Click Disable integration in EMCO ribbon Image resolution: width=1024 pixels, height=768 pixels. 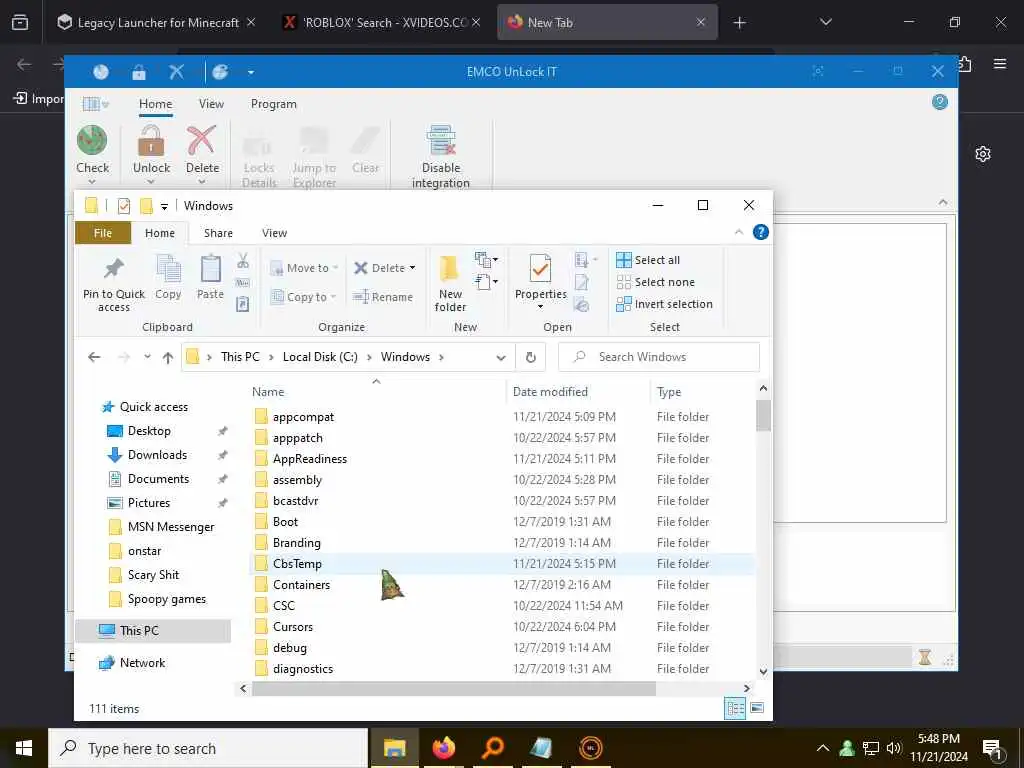[x=441, y=156]
